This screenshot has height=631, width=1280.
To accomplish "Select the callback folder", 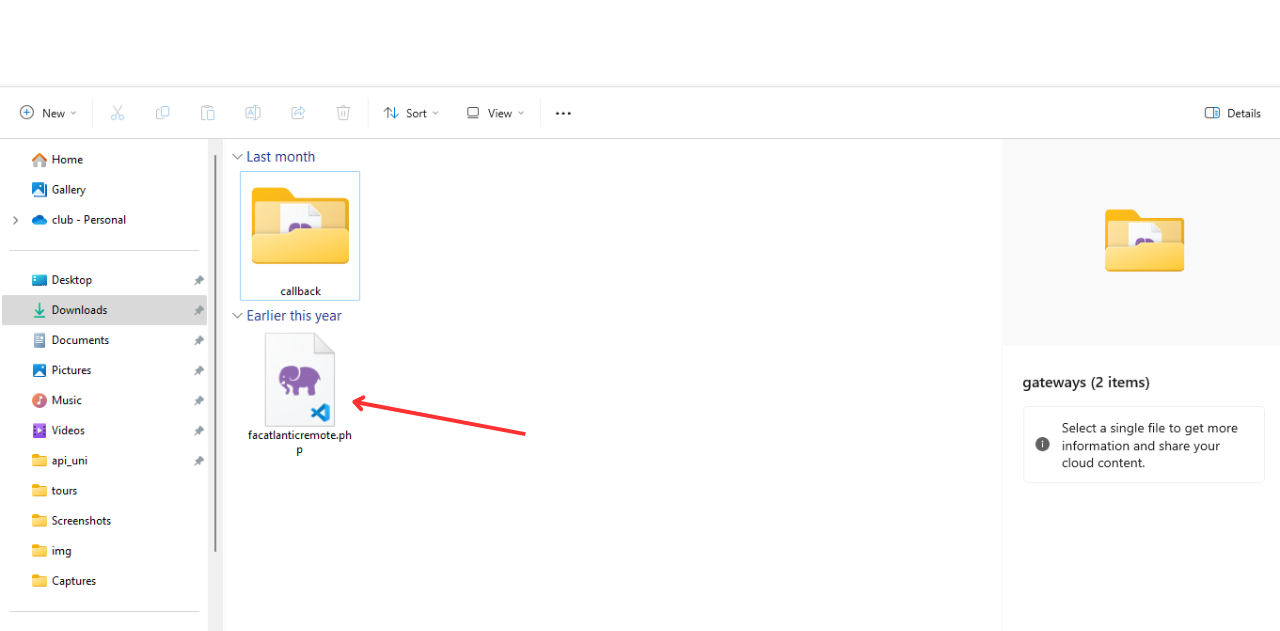I will pyautogui.click(x=300, y=236).
